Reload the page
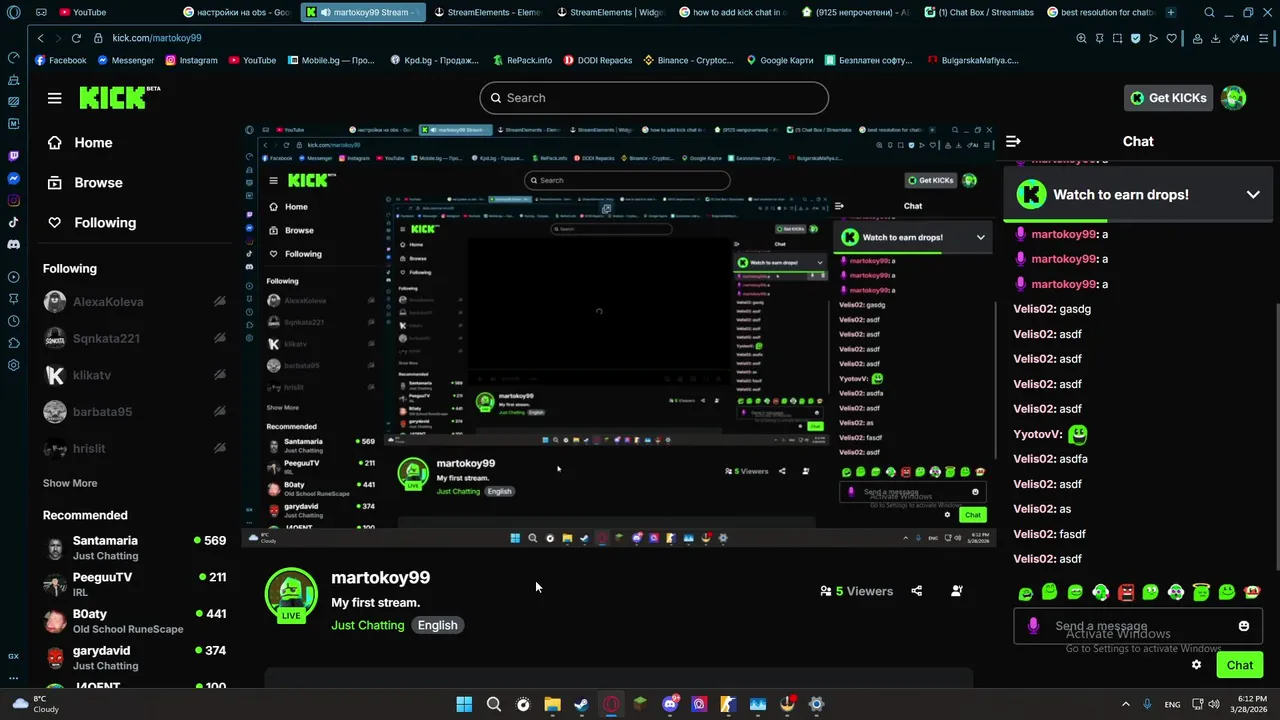This screenshot has width=1280, height=720. click(76, 38)
